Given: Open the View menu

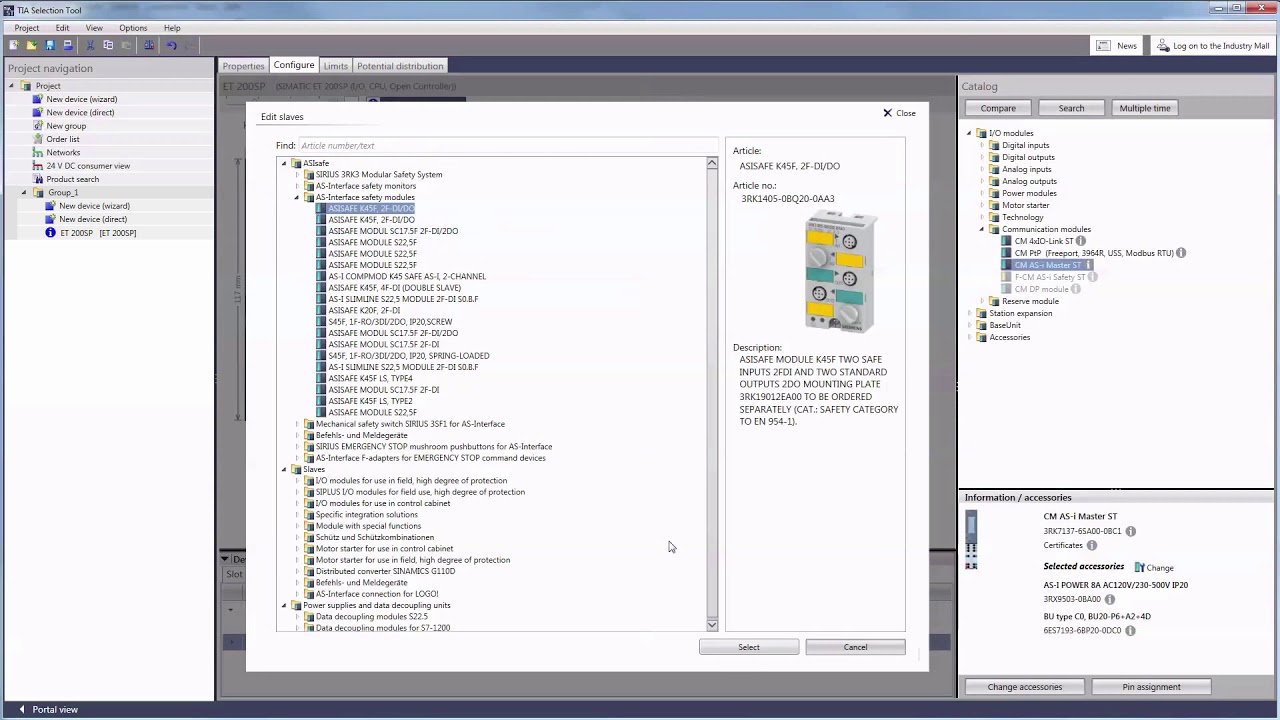Looking at the screenshot, I should click(x=94, y=28).
